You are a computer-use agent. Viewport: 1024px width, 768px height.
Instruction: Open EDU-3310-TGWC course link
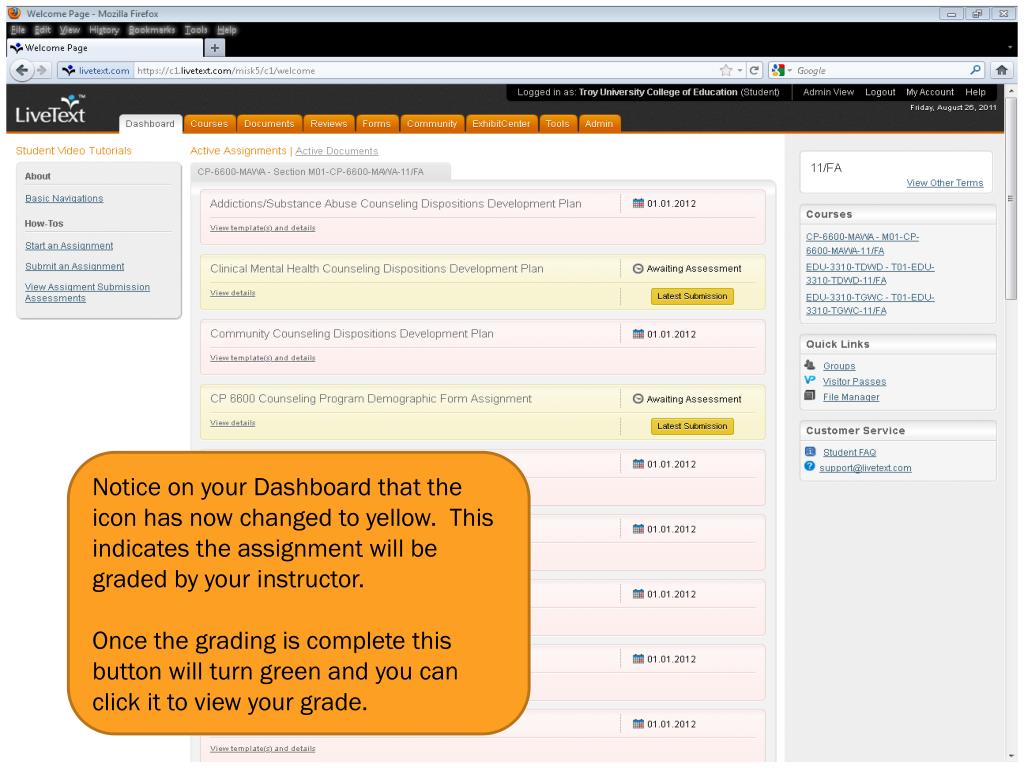pyautogui.click(x=870, y=304)
